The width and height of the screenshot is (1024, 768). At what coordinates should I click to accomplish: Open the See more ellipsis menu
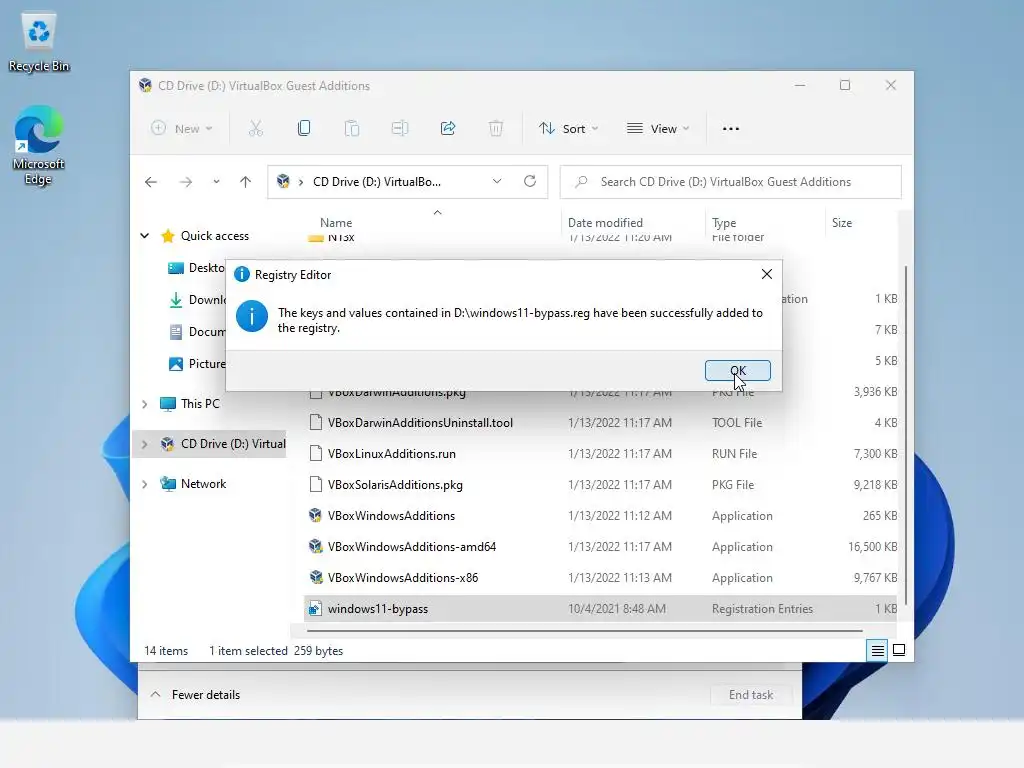coord(731,129)
